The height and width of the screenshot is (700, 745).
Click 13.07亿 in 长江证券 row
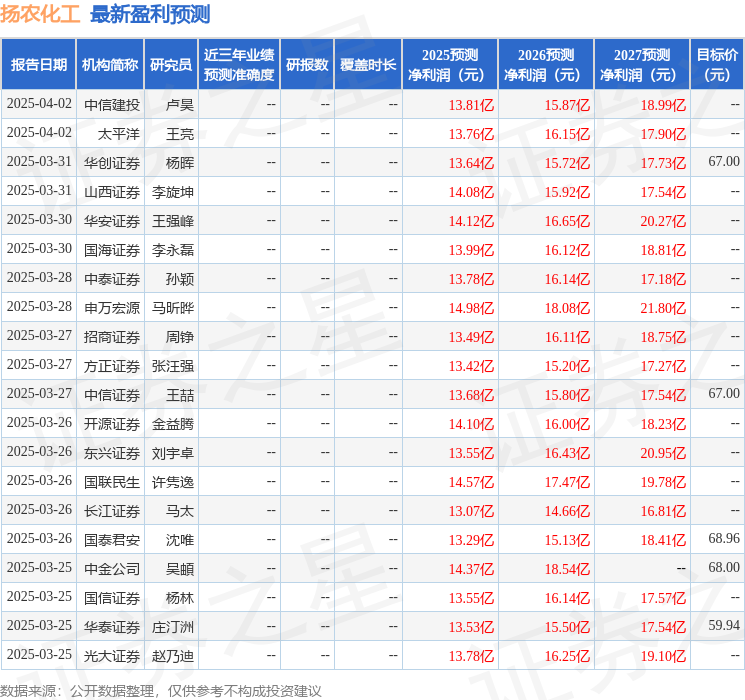471,511
